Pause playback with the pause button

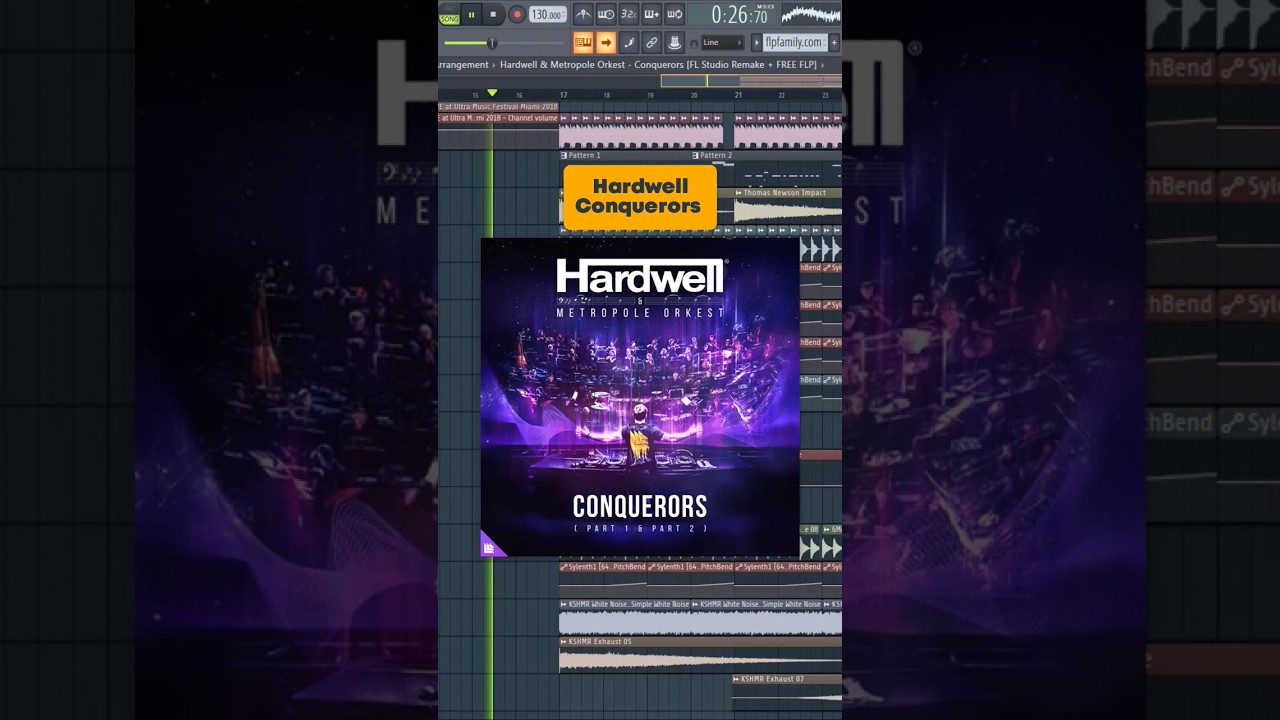[x=471, y=14]
